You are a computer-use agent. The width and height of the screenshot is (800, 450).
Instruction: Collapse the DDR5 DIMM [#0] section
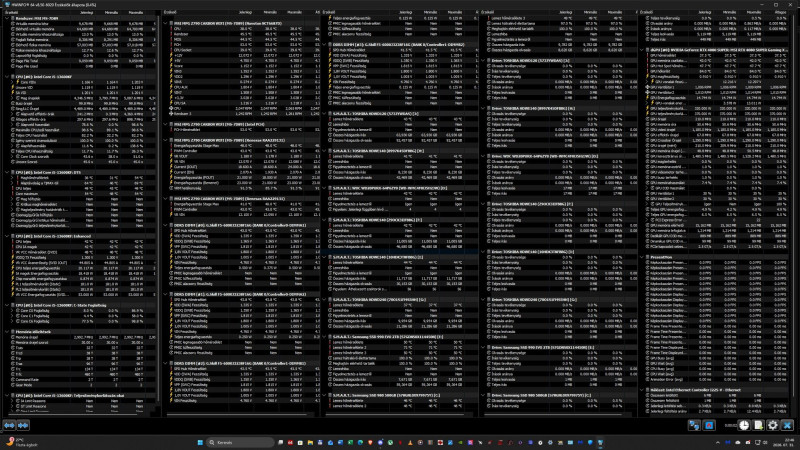pyautogui.click(x=166, y=226)
